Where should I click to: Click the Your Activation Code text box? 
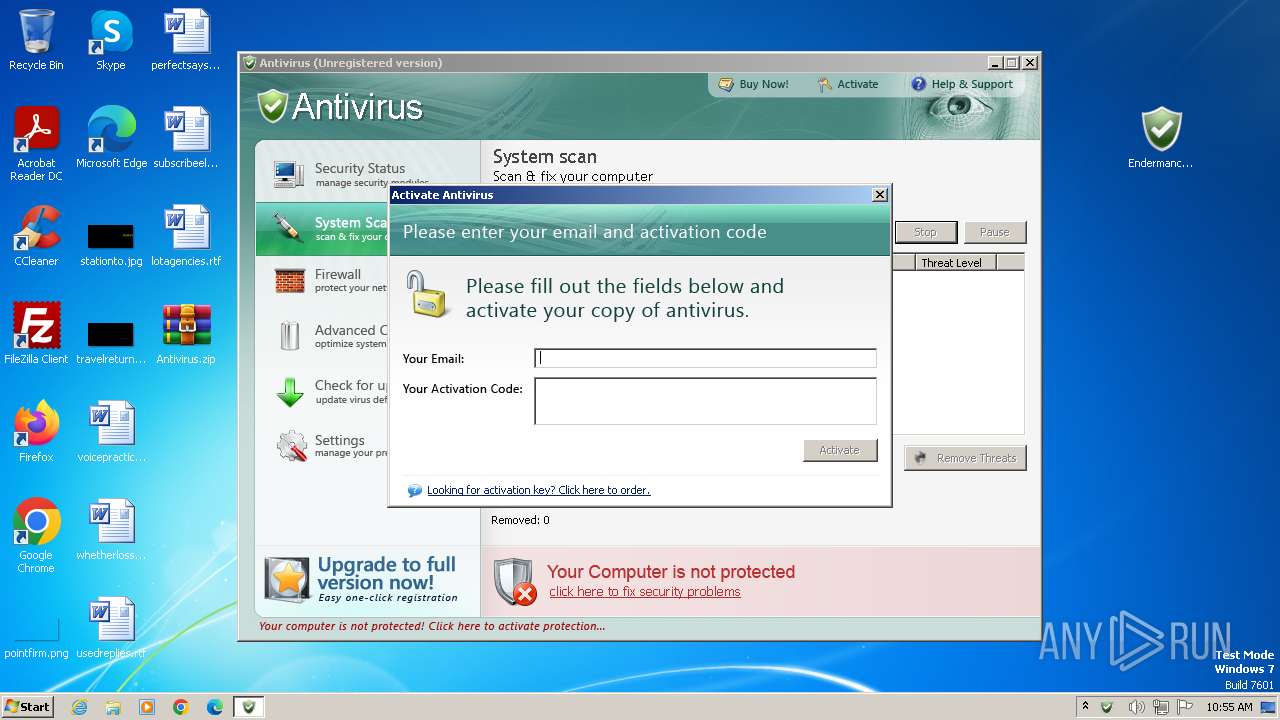pyautogui.click(x=705, y=401)
